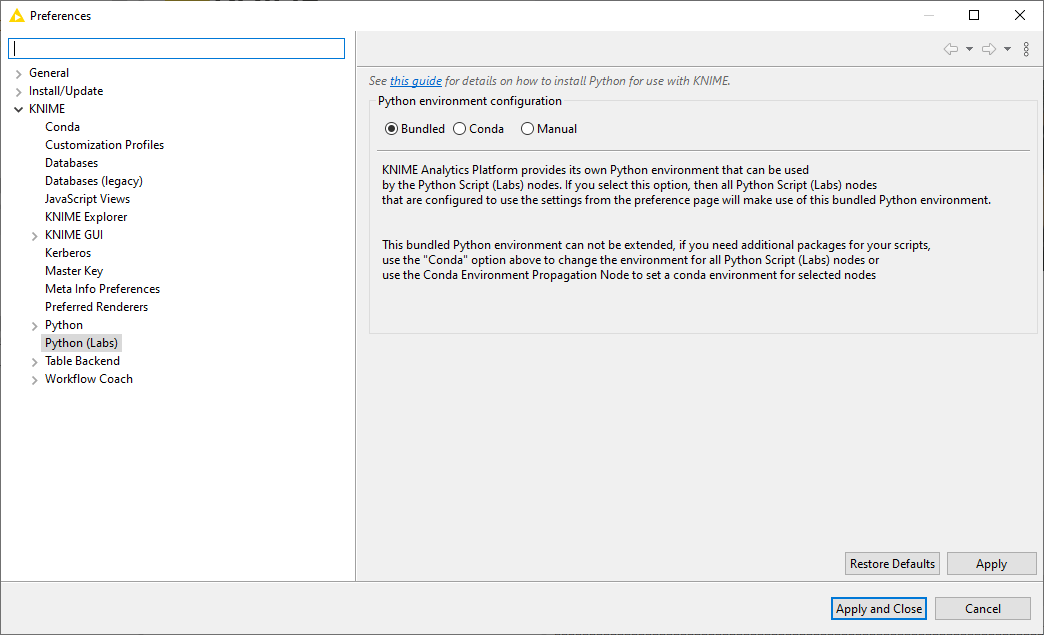1044x635 pixels.
Task: Open the Conda preference page
Action: 63,126
